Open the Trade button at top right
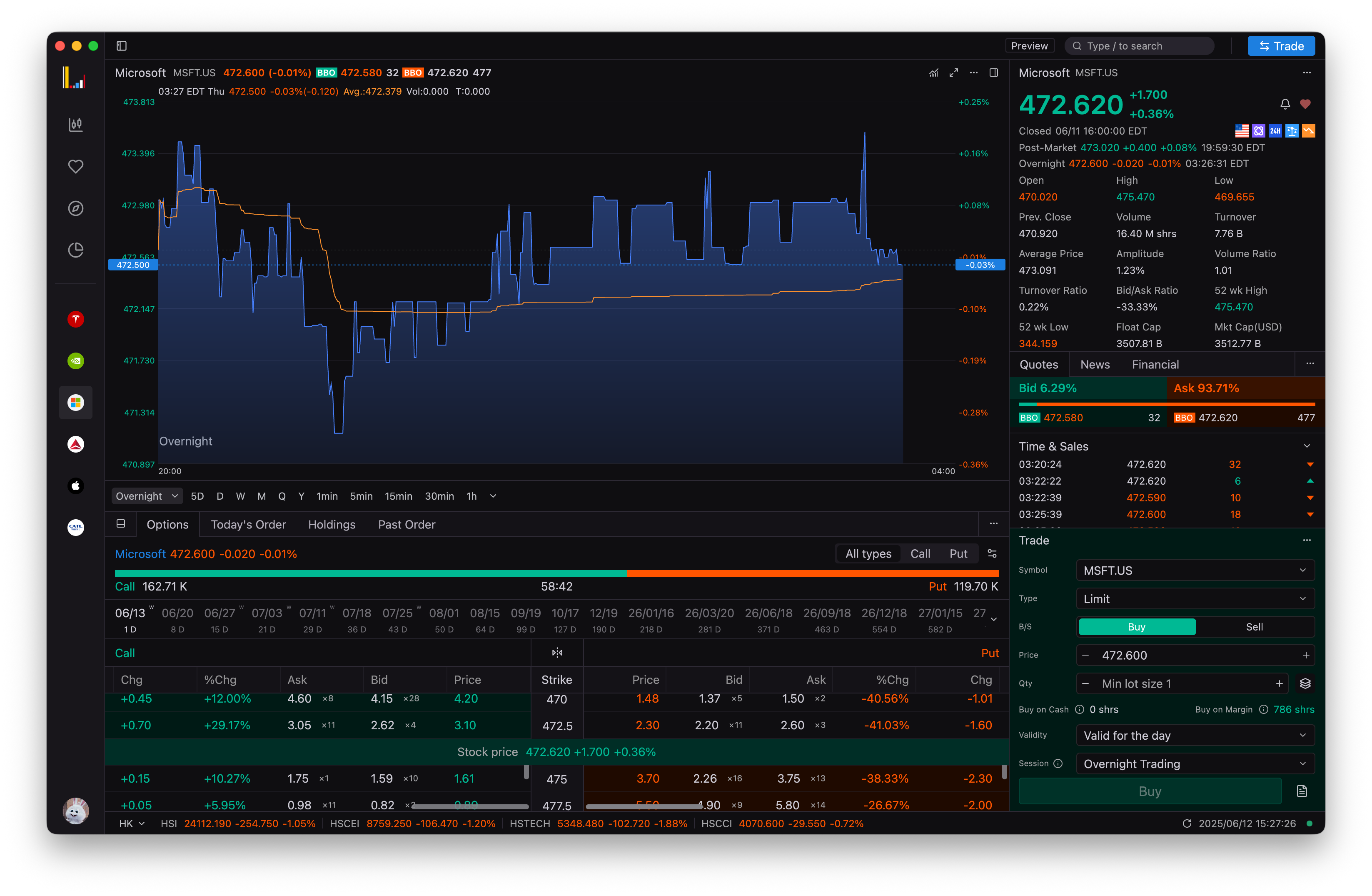 point(1281,45)
